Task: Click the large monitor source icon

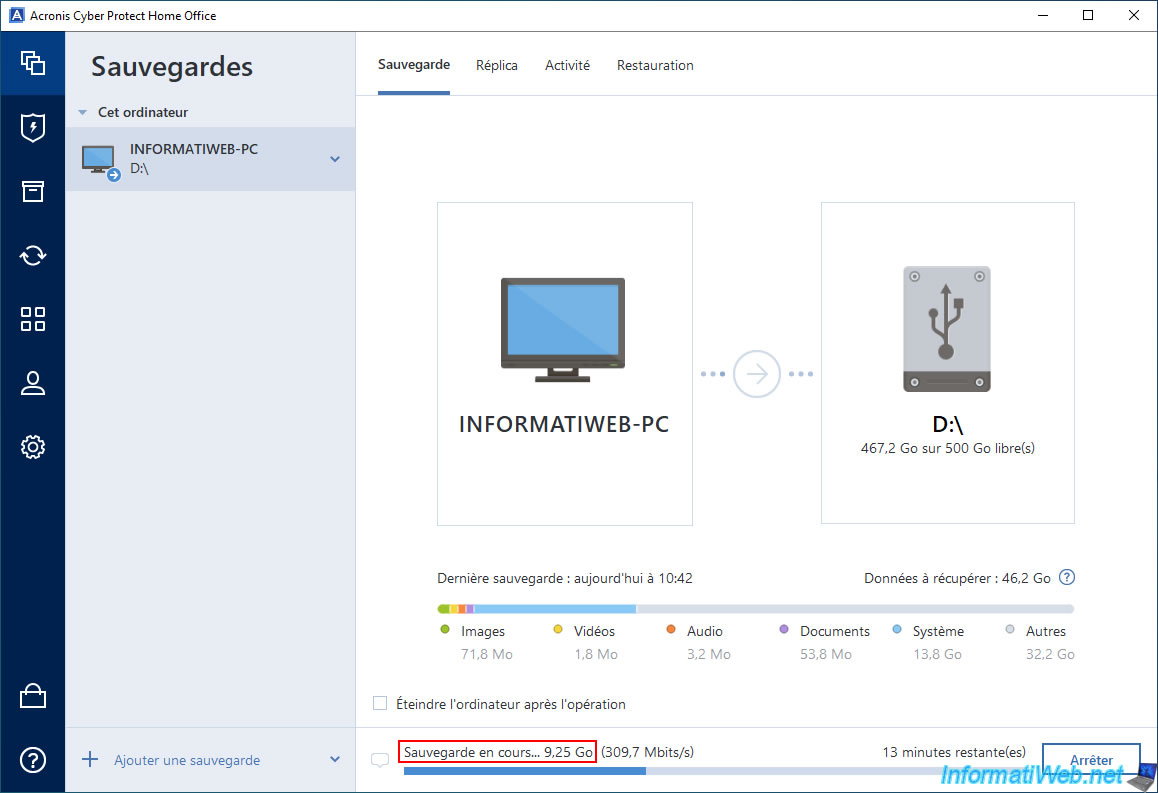Action: pos(563,329)
